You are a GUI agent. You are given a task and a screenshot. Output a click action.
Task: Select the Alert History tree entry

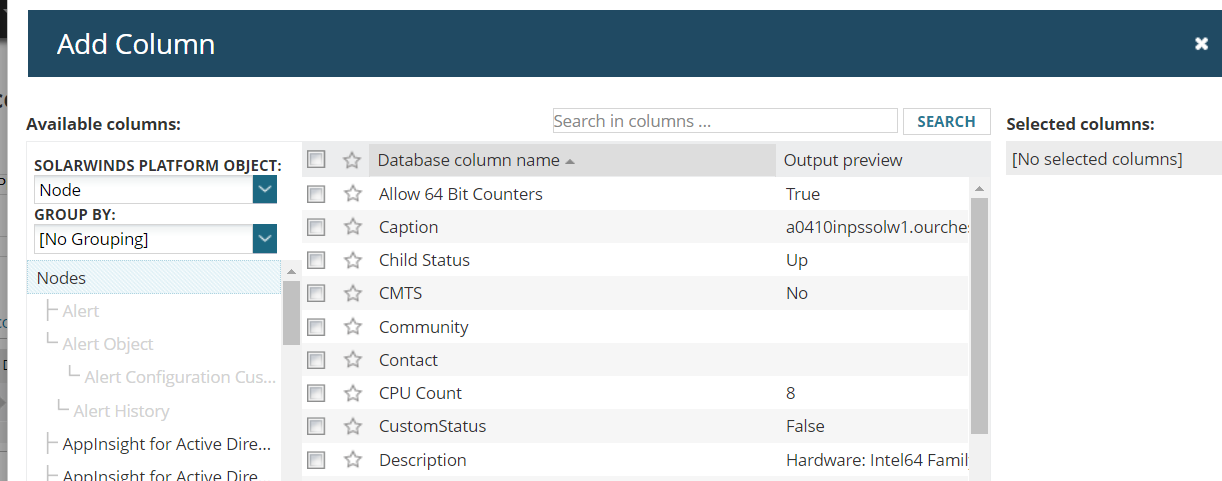[121, 411]
